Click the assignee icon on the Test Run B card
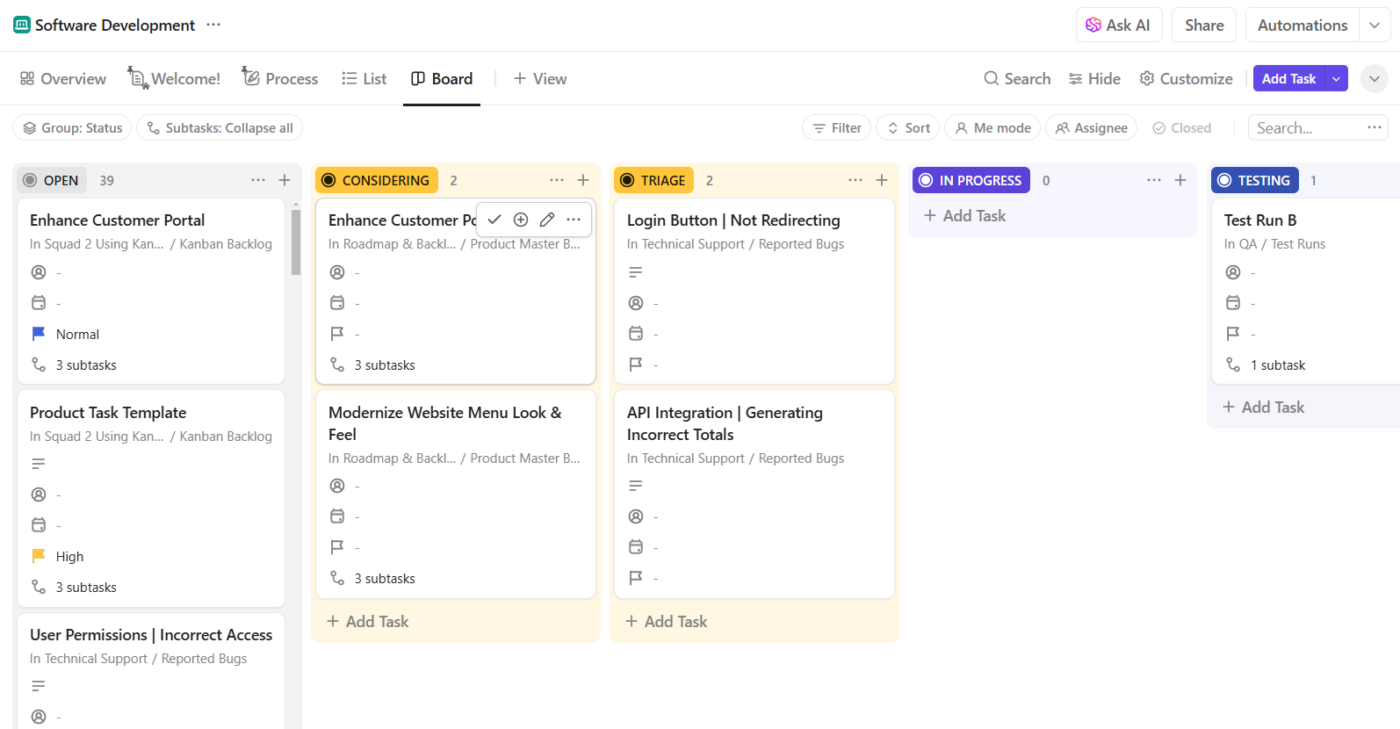 click(x=1233, y=273)
